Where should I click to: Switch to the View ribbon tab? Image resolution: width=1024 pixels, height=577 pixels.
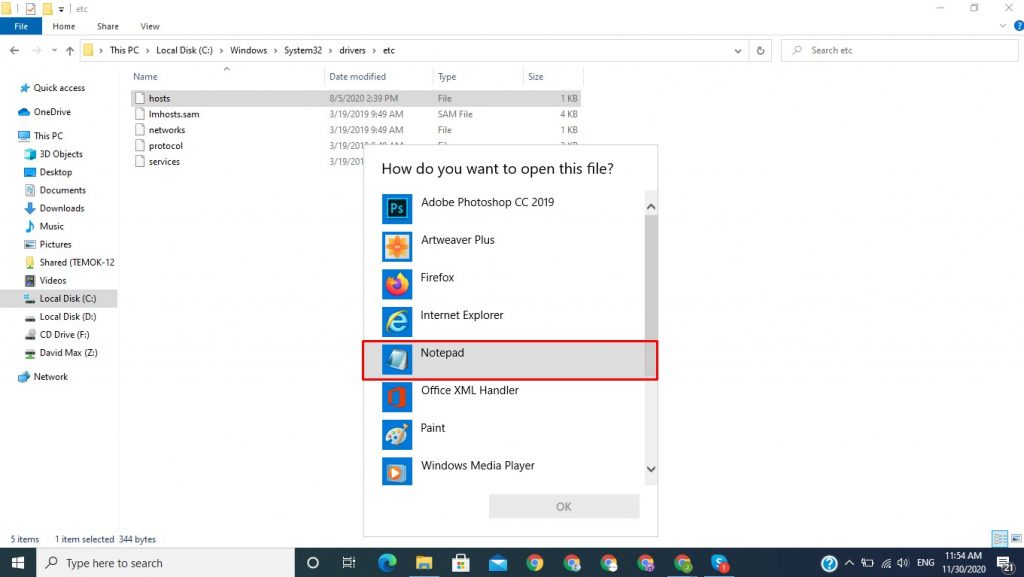(150, 26)
